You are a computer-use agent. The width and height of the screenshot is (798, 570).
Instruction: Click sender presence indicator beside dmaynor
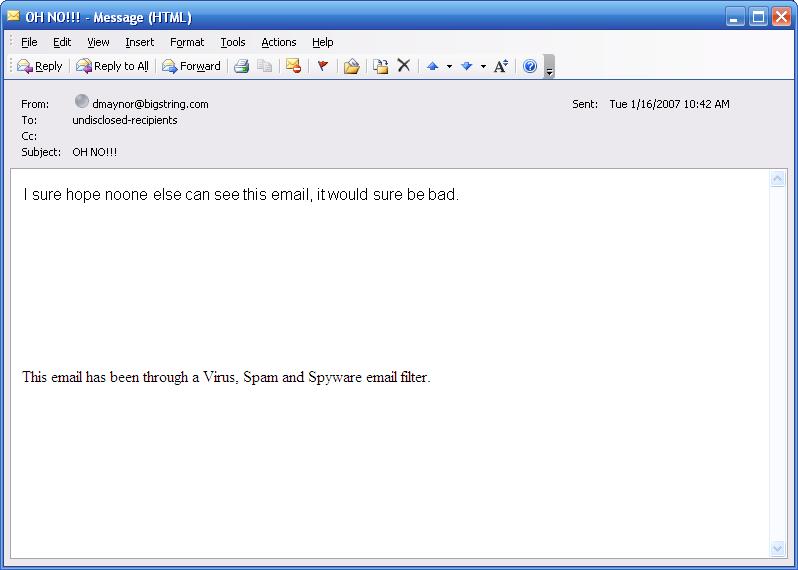pyautogui.click(x=81, y=101)
